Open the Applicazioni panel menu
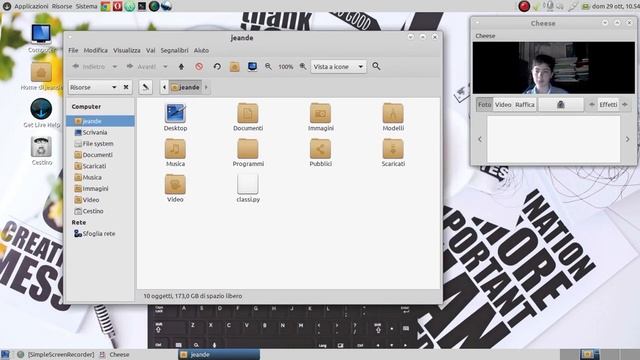This screenshot has height=360, width=640. click(x=31, y=7)
